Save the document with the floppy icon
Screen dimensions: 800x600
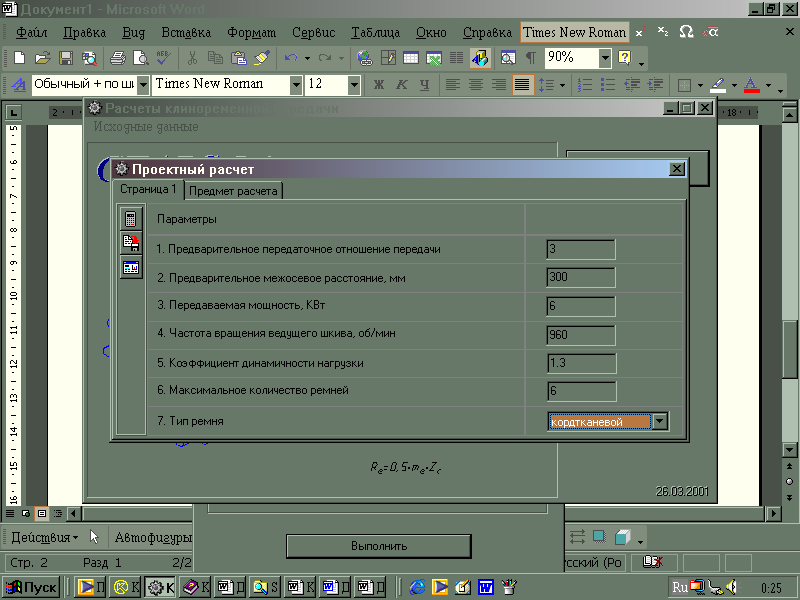[66, 58]
